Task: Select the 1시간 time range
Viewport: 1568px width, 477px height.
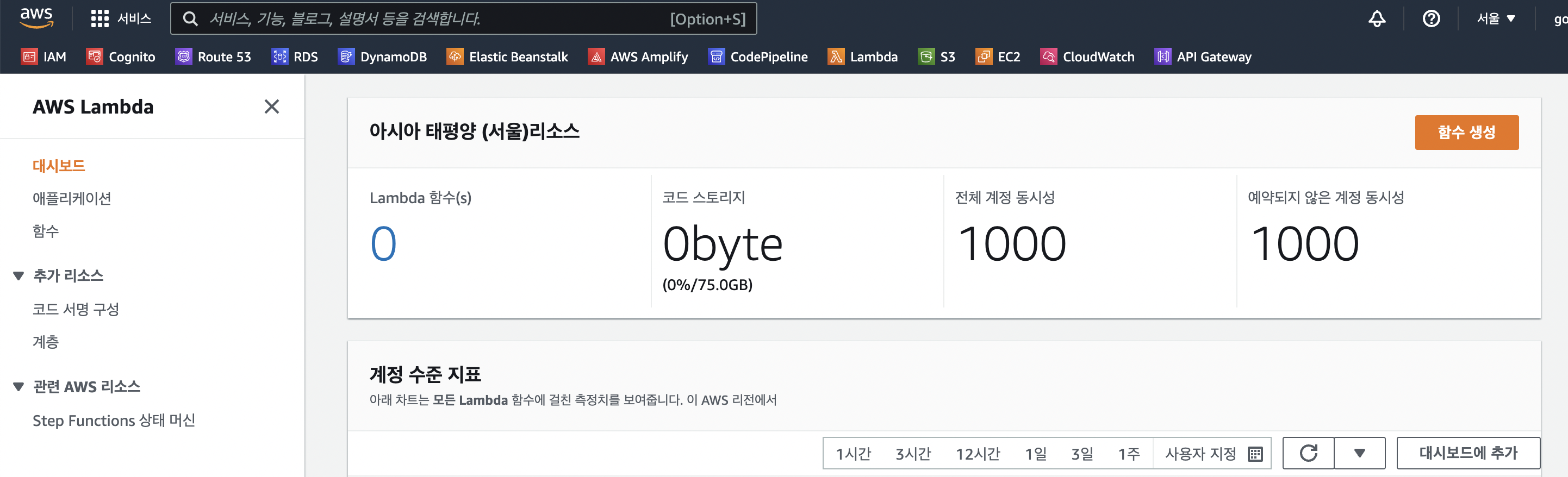Action: [854, 454]
